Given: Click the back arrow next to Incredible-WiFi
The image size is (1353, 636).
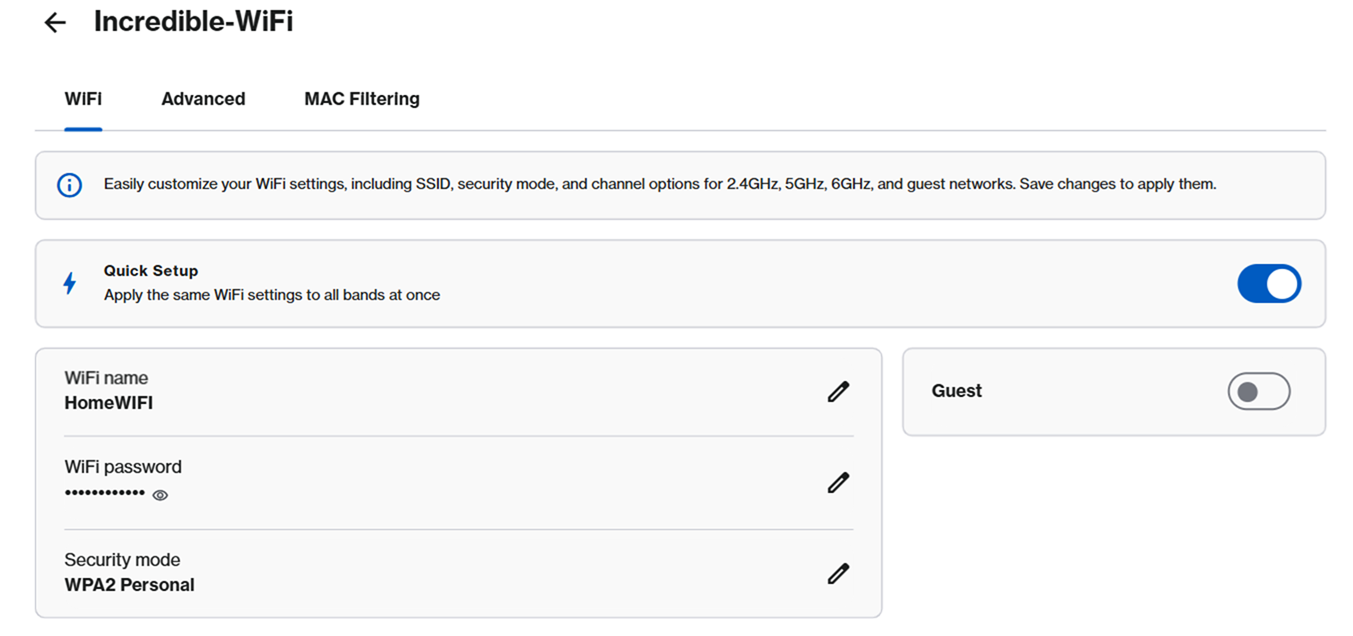Looking at the screenshot, I should [x=54, y=22].
